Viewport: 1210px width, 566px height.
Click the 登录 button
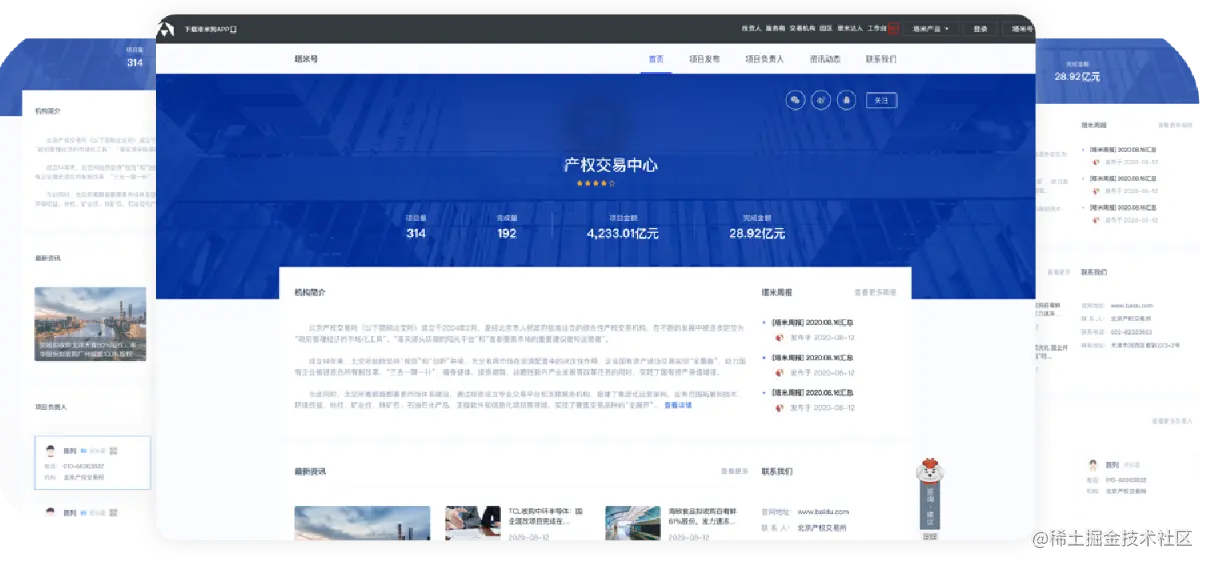coord(980,29)
